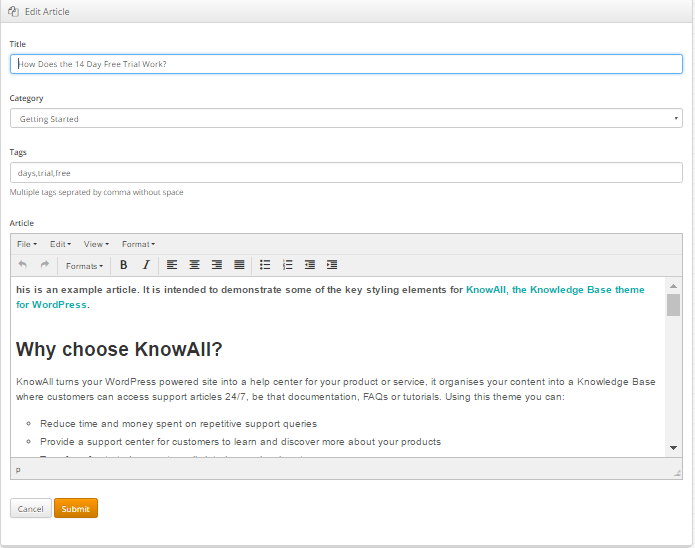Click the 'Multiple tags seprated by comma' hint
The height and width of the screenshot is (548, 695).
[97, 192]
